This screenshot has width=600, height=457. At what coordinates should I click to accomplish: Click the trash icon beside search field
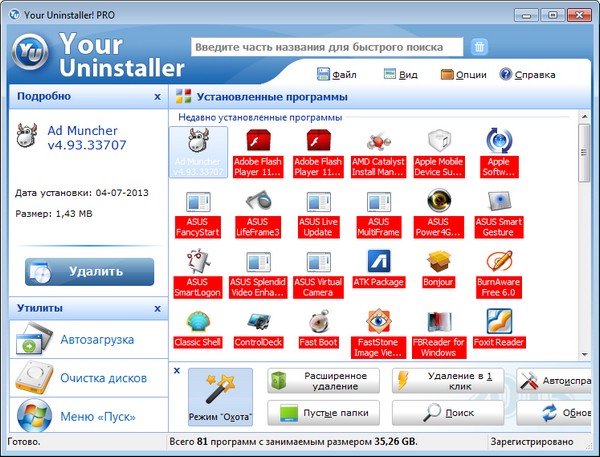click(x=479, y=47)
